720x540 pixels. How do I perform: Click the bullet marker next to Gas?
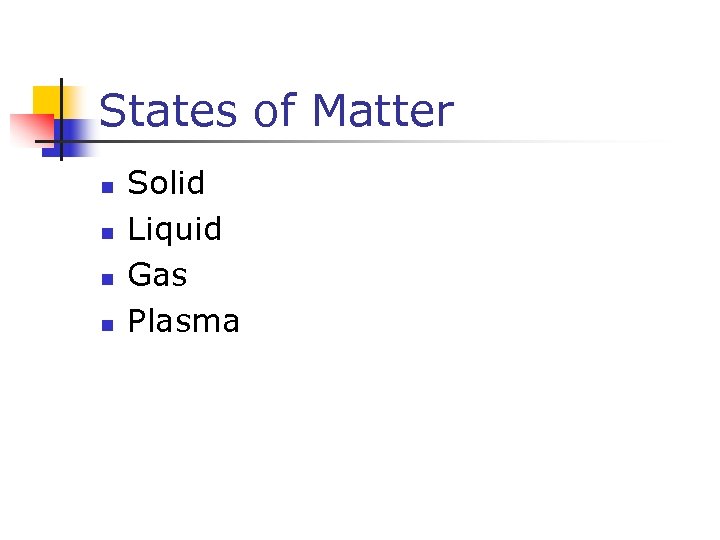point(107,278)
